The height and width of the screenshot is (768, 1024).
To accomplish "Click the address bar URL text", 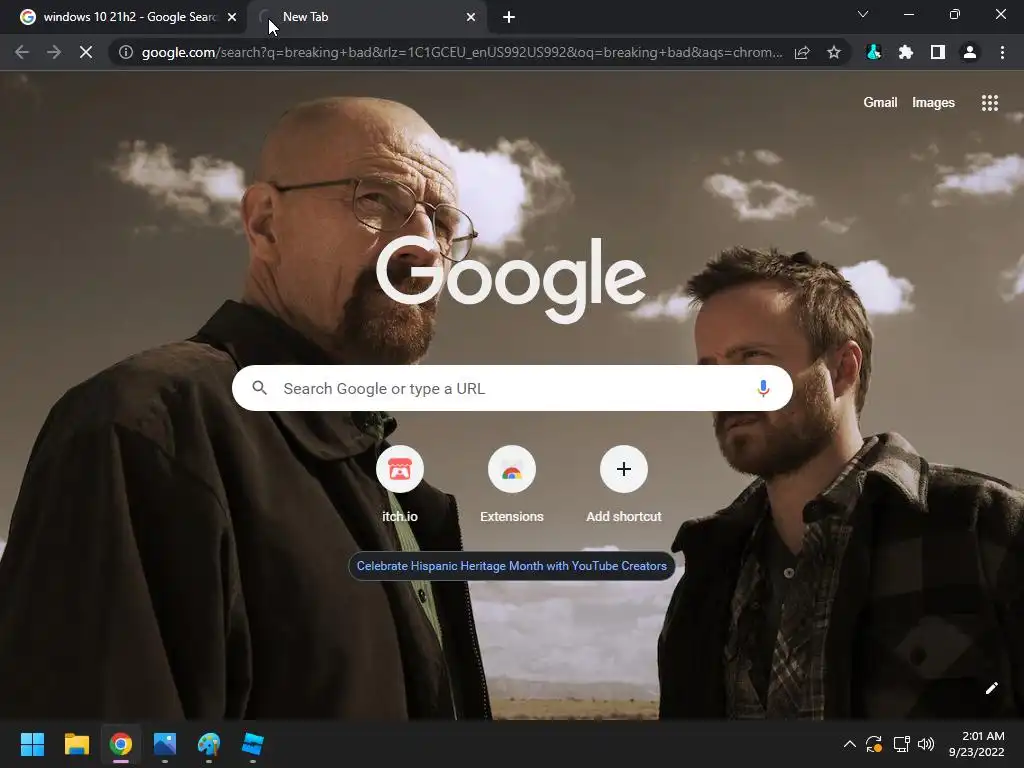I will coord(462,52).
